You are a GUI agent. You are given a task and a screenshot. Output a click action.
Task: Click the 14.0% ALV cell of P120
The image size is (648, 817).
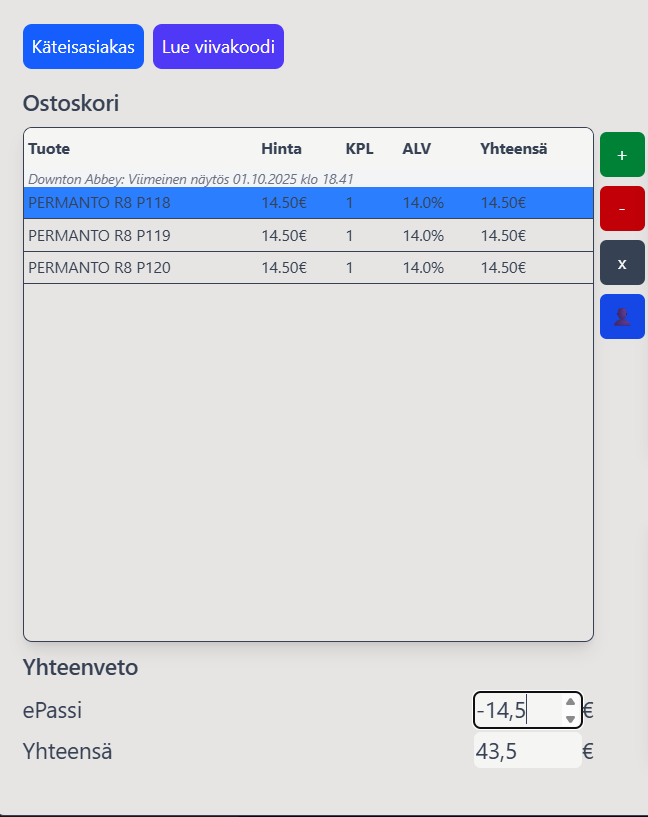[x=423, y=268]
